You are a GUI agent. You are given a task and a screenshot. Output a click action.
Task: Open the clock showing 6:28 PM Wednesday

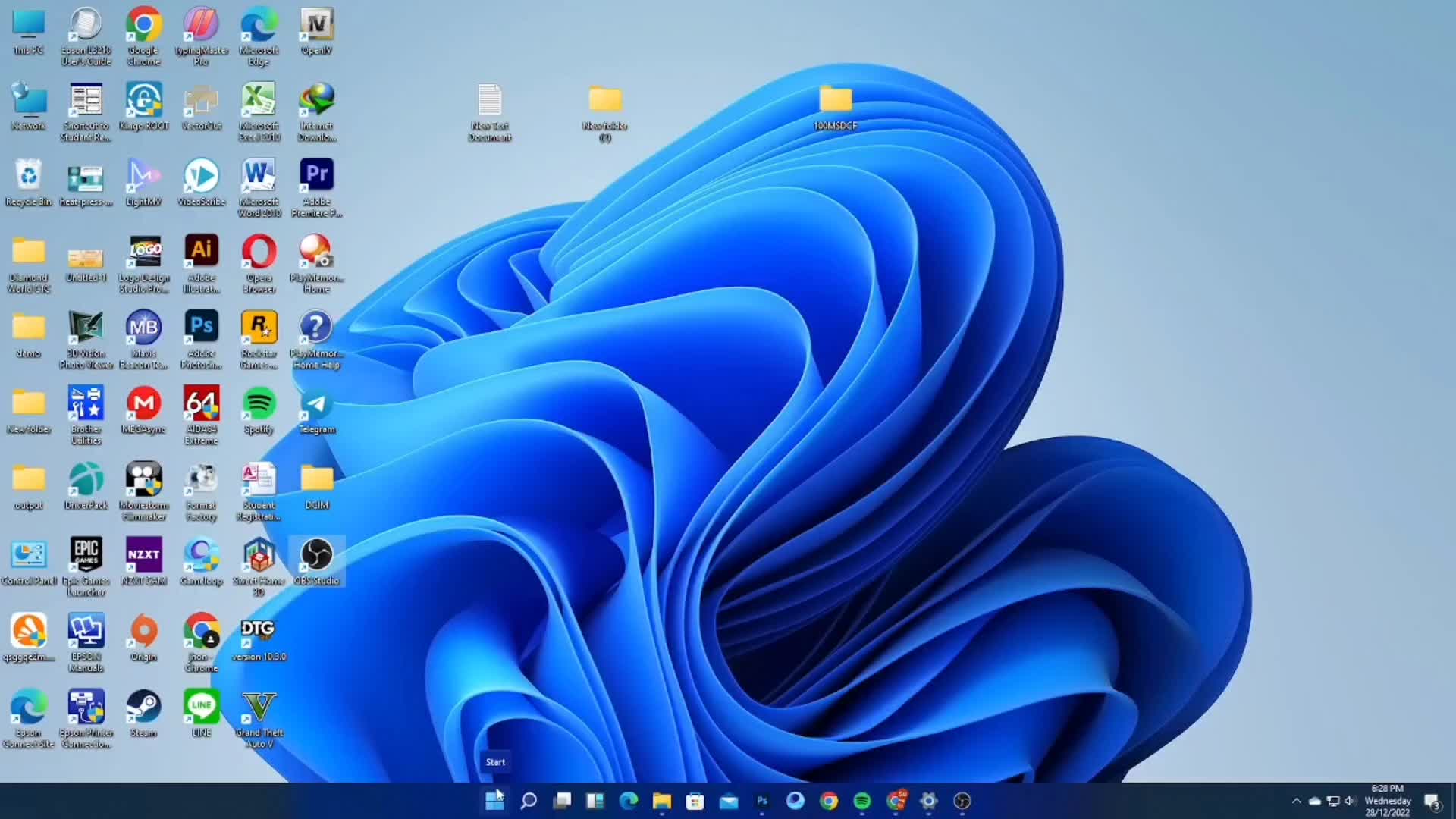(x=1388, y=801)
